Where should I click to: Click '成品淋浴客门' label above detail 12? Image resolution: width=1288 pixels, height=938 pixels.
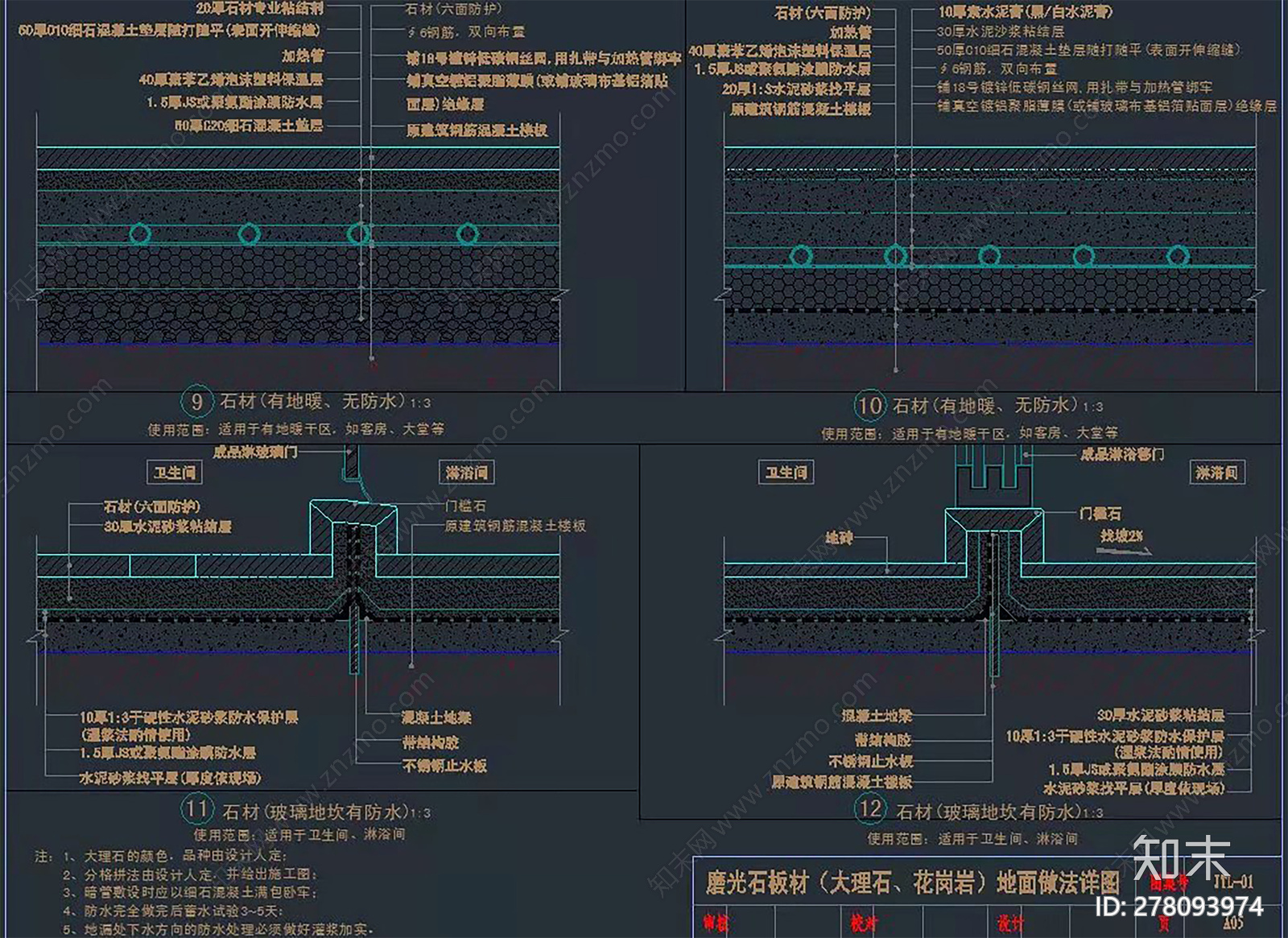point(1122,455)
